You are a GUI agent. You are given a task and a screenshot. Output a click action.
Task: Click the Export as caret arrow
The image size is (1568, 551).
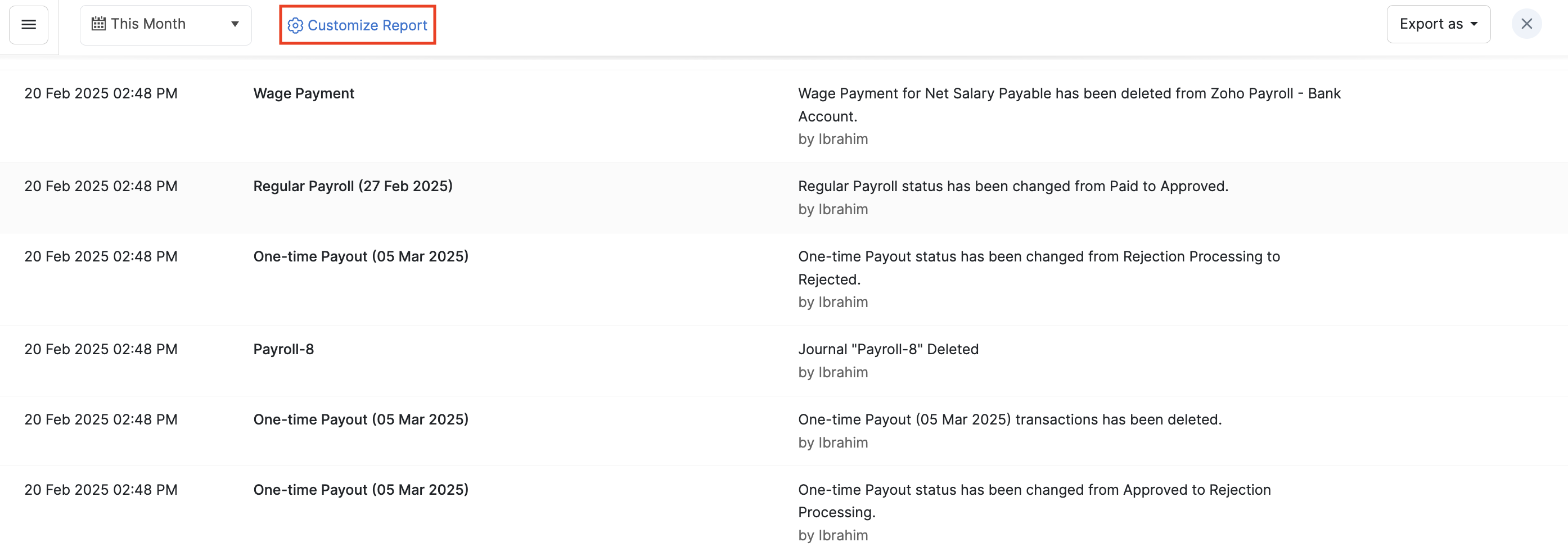[x=1474, y=24]
